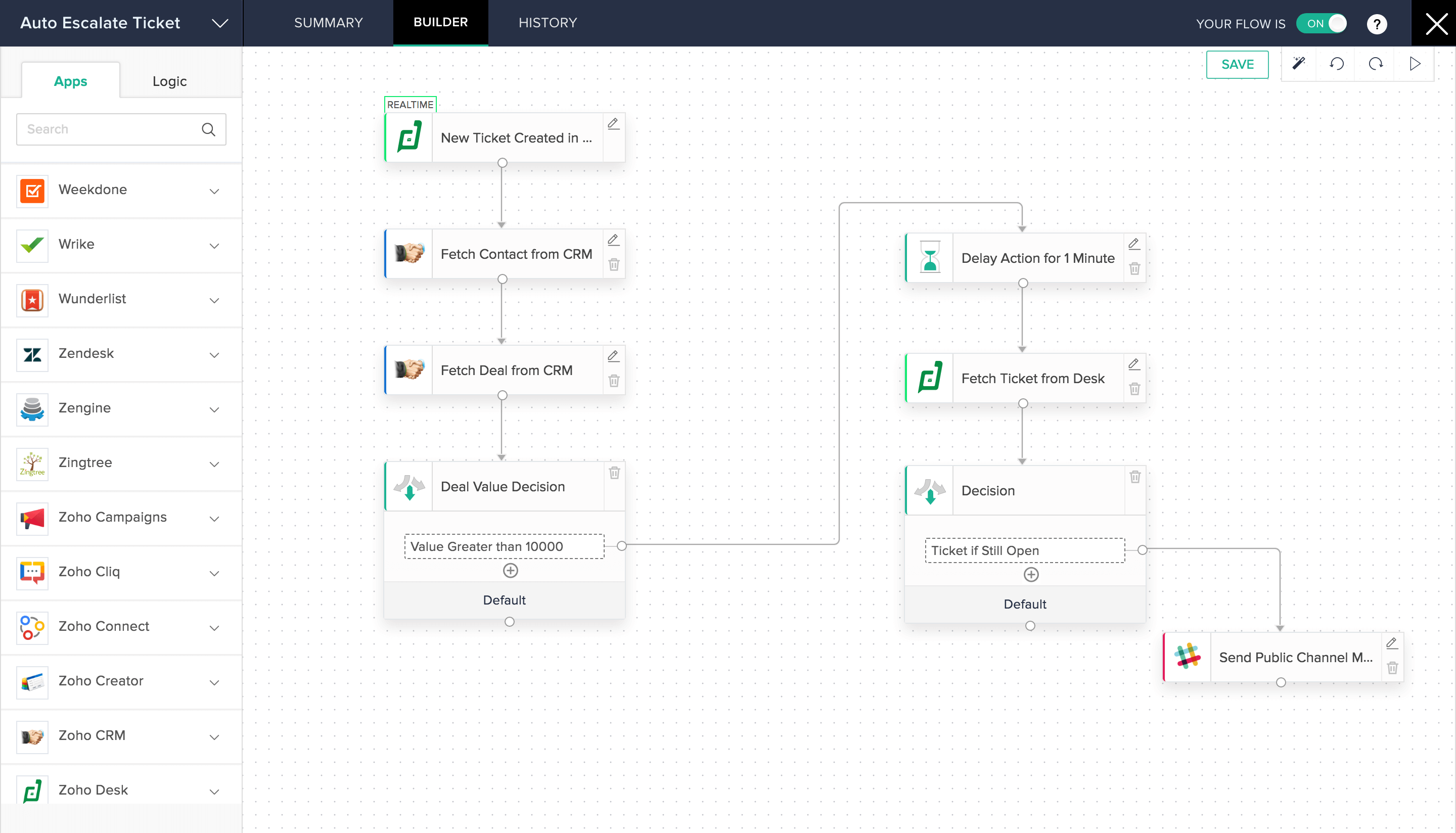This screenshot has width=1456, height=833.
Task: Click the plus button under Value Greater than 10000
Action: point(509,571)
